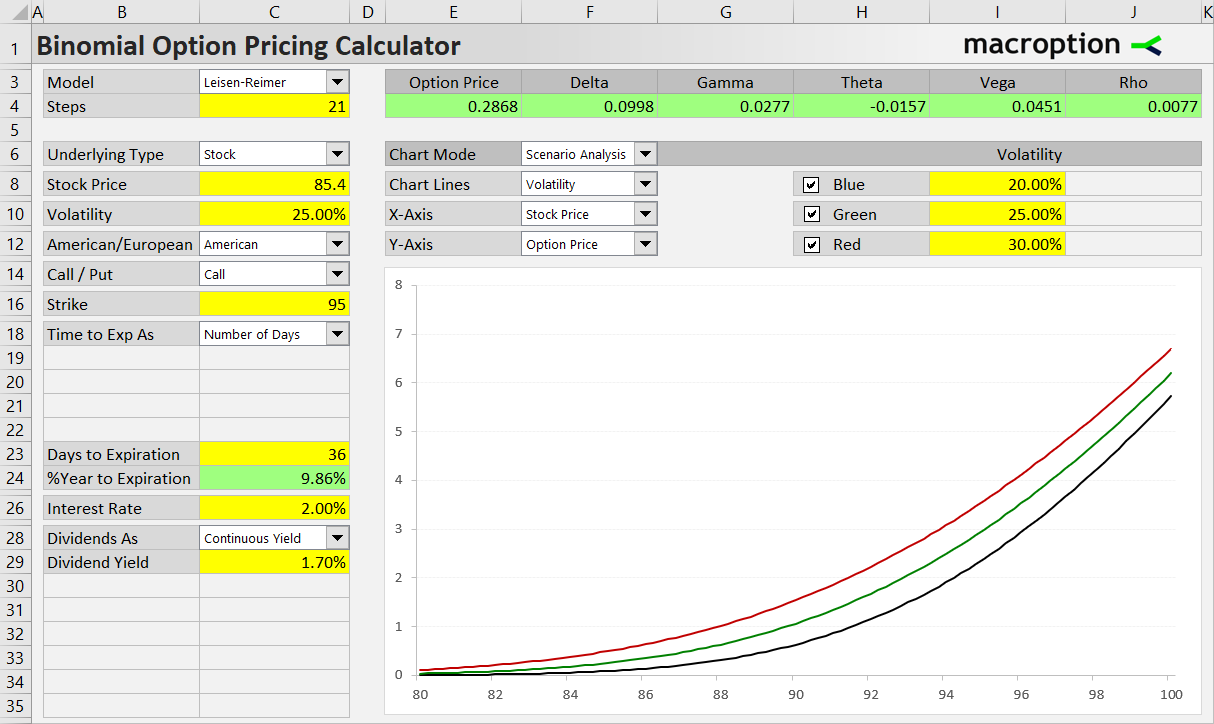Uncheck the Red volatility checkbox
The width and height of the screenshot is (1214, 724).
(811, 245)
